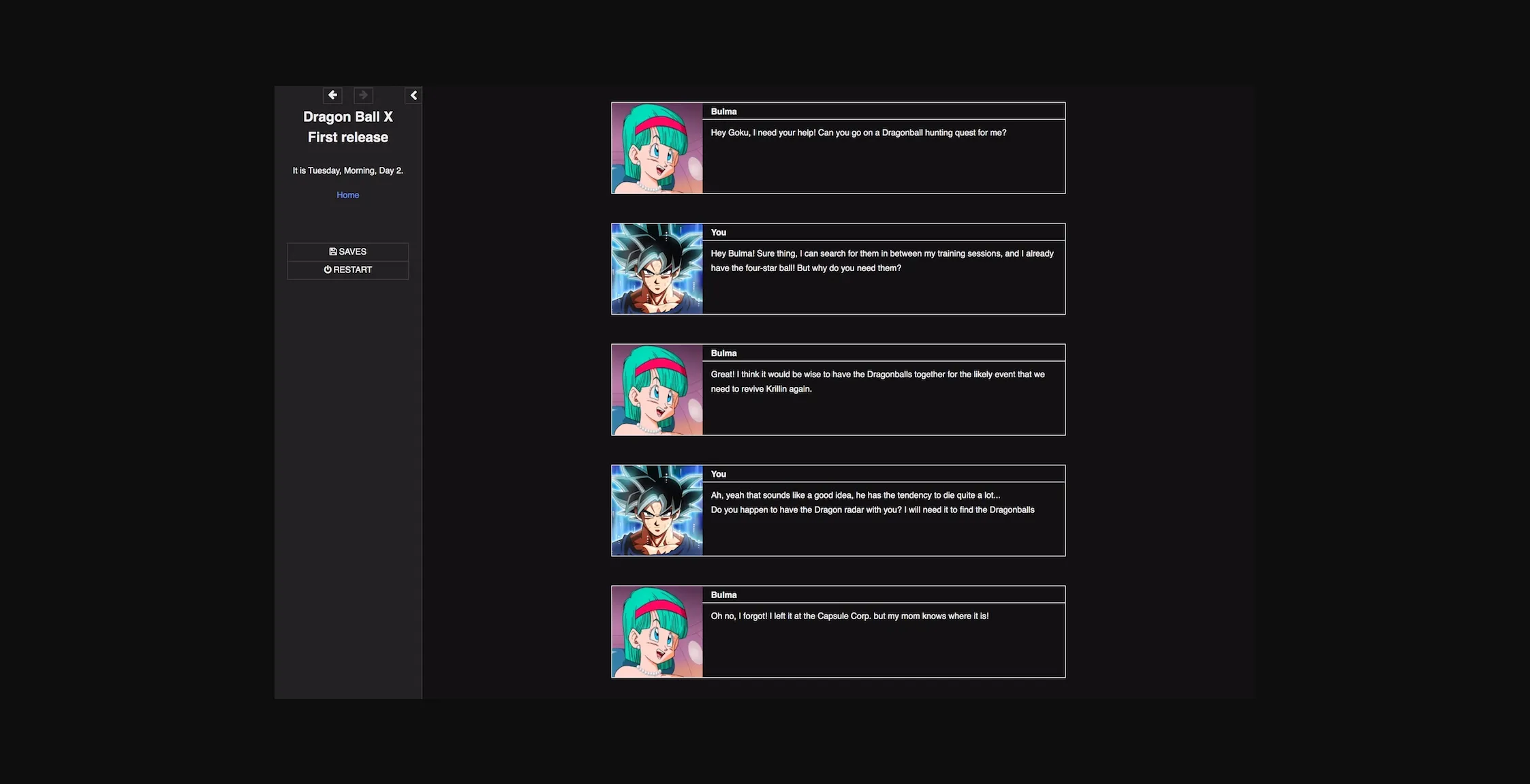Click Goku's portrait next to the Dragon radar question
This screenshot has height=784, width=1530.
click(x=656, y=510)
